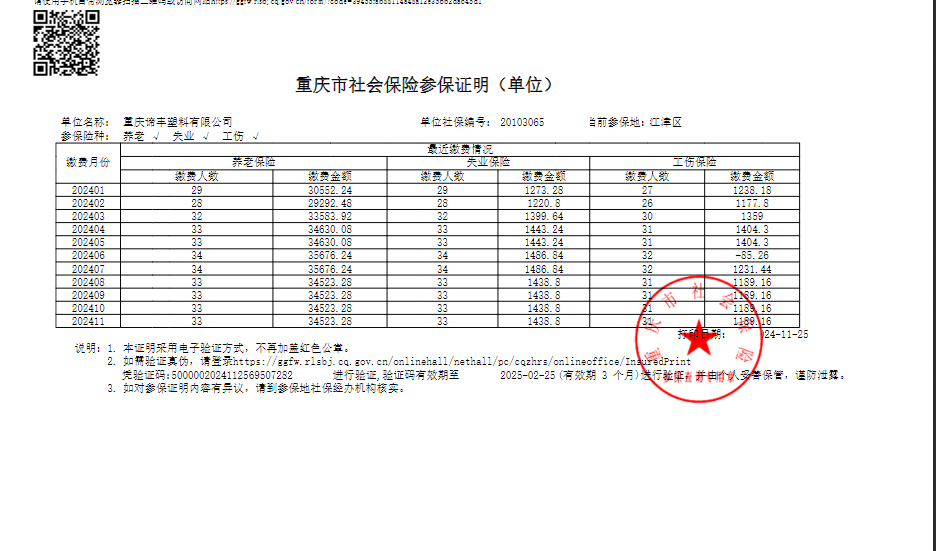Select the month cell 202406
The height and width of the screenshot is (551, 936).
tap(88, 256)
